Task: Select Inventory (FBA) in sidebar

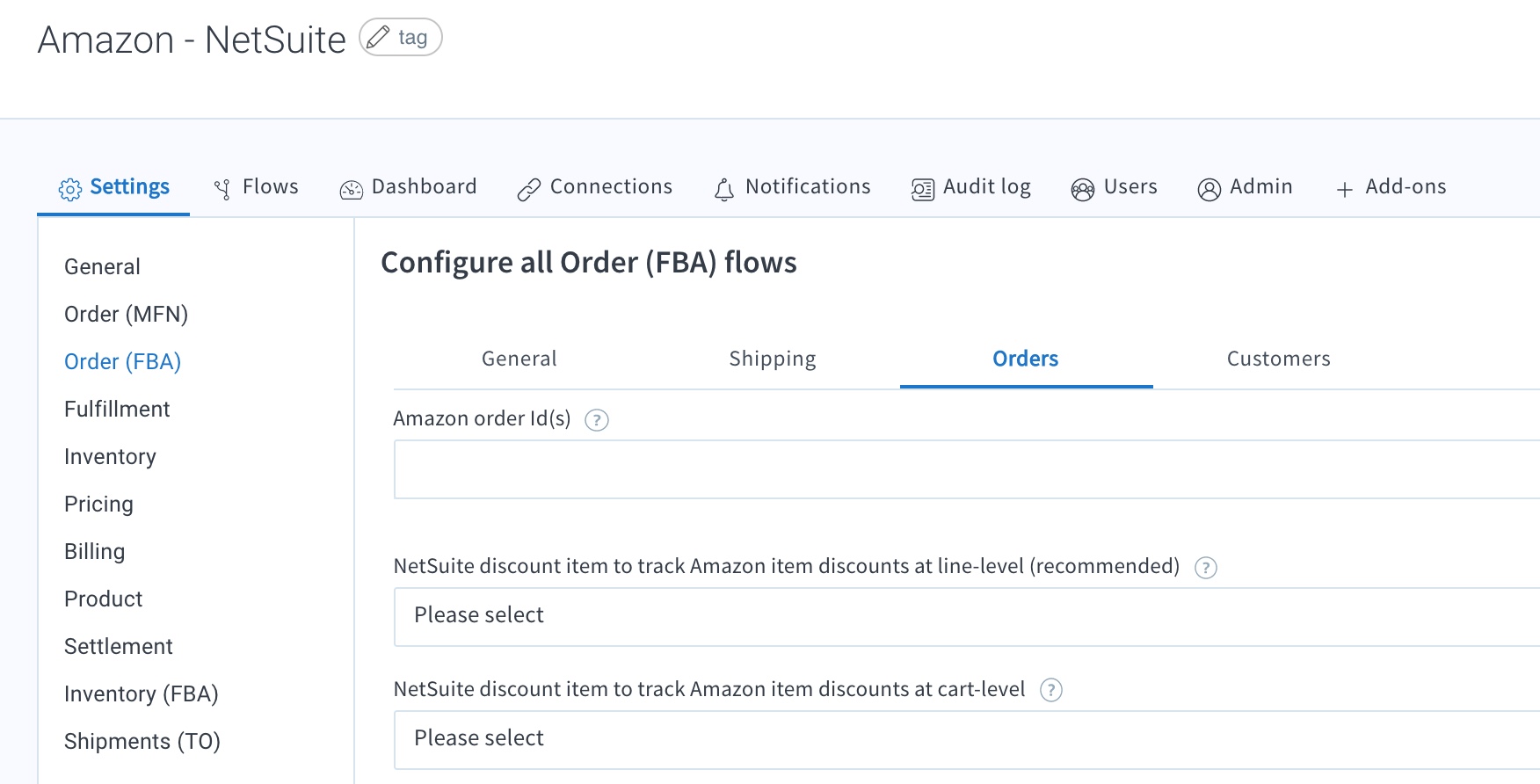Action: click(x=142, y=694)
